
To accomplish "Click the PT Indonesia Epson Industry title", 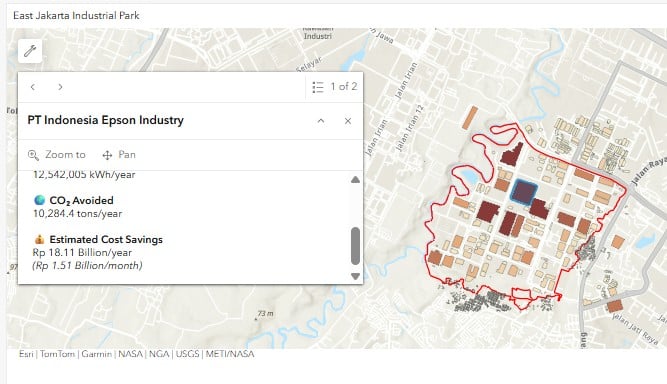I will pyautogui.click(x=105, y=120).
